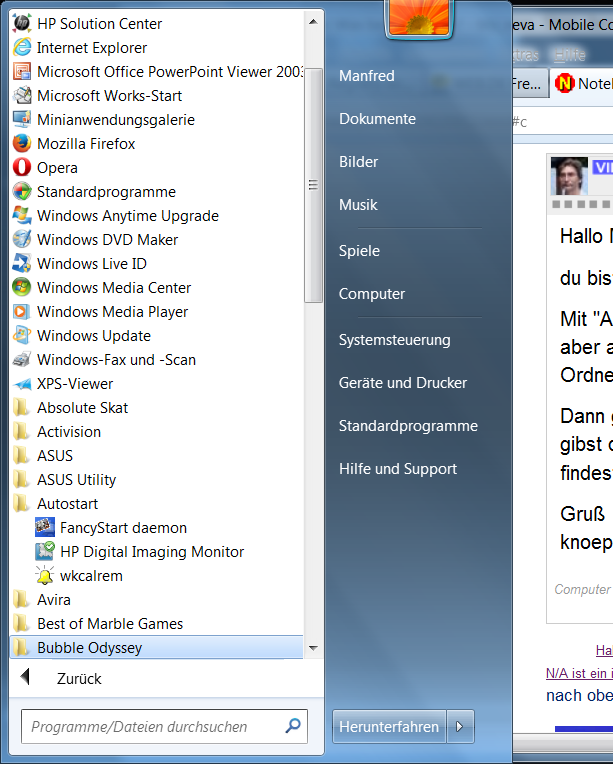Image resolution: width=613 pixels, height=764 pixels.
Task: Open Windows DVD Maker icon
Action: (22, 239)
